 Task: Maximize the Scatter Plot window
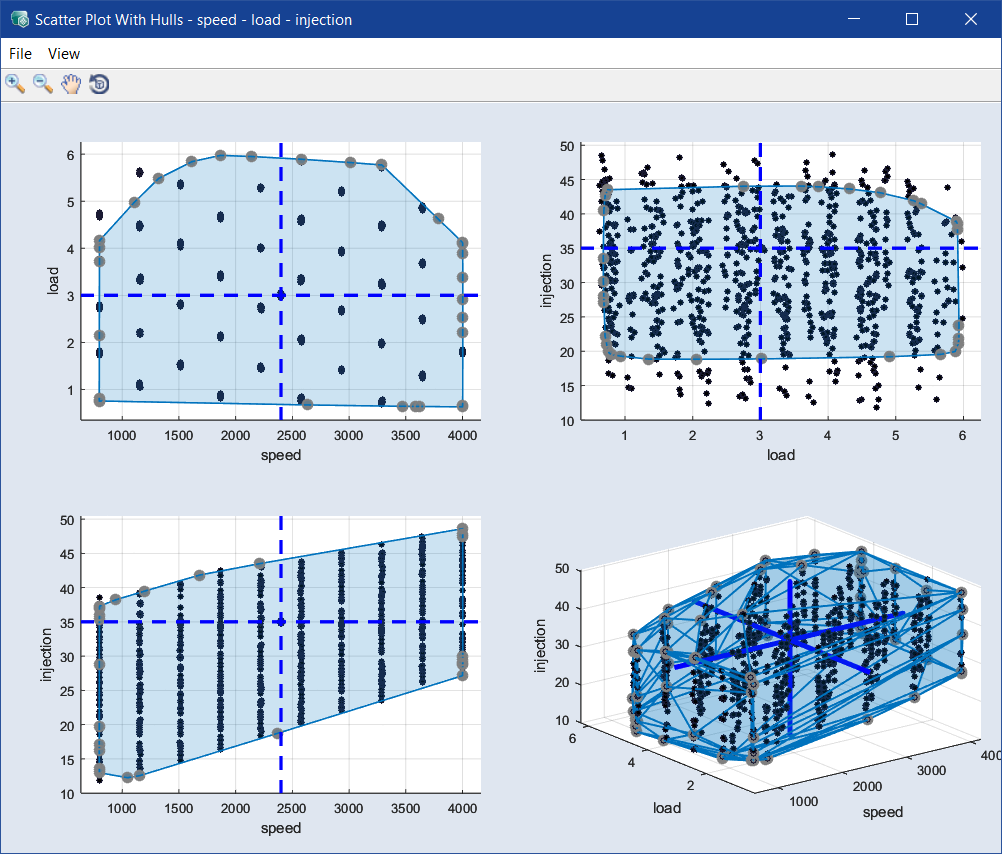911,19
